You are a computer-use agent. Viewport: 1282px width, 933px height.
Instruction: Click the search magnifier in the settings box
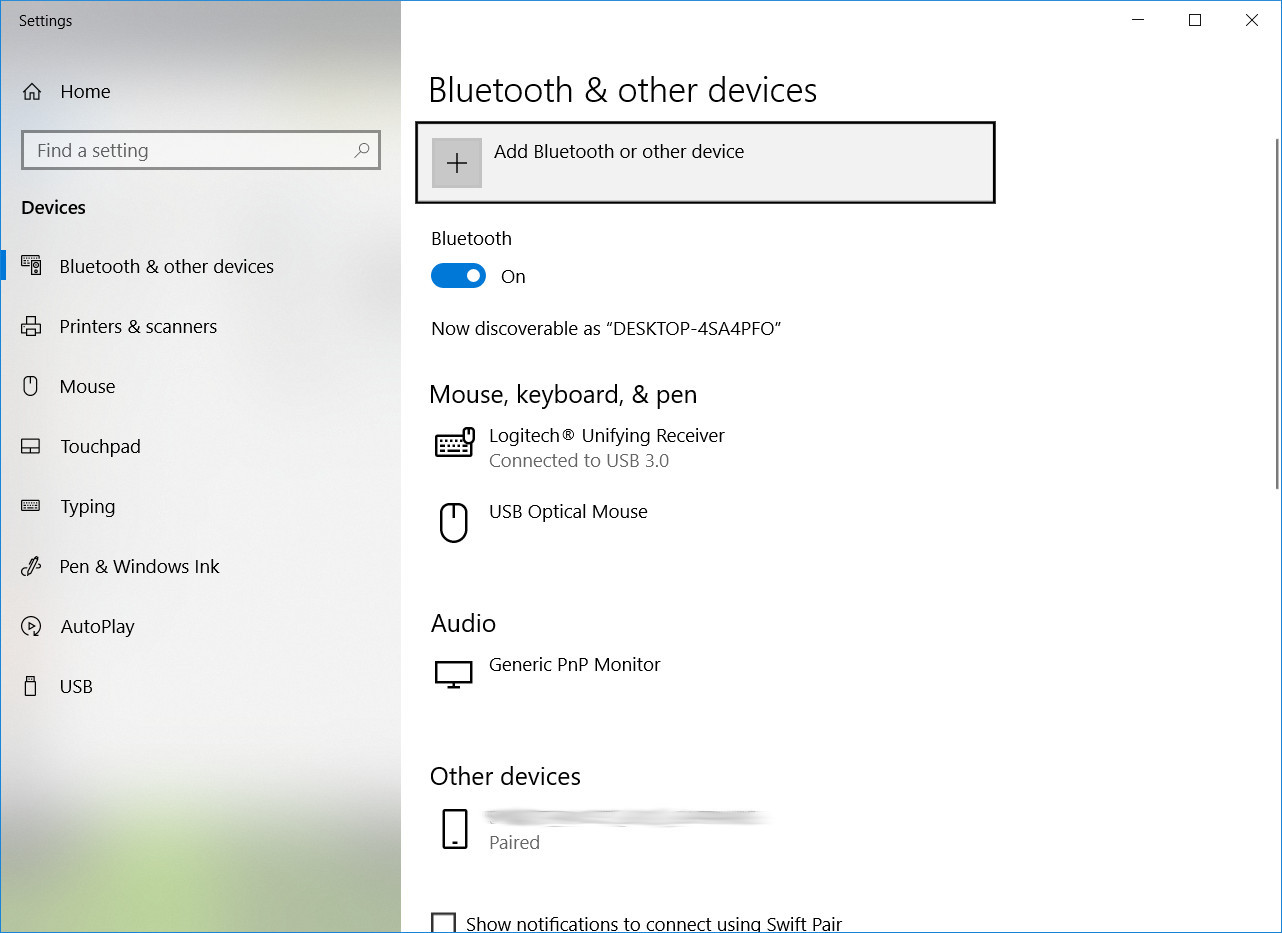[361, 150]
